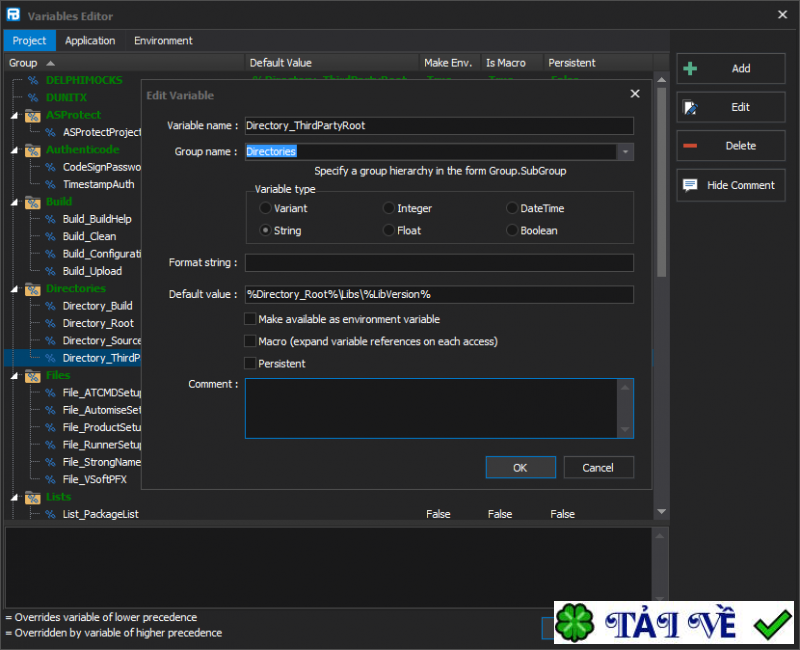The width and height of the screenshot is (800, 650).
Task: Click the red minus Delete icon
Action: [690, 146]
